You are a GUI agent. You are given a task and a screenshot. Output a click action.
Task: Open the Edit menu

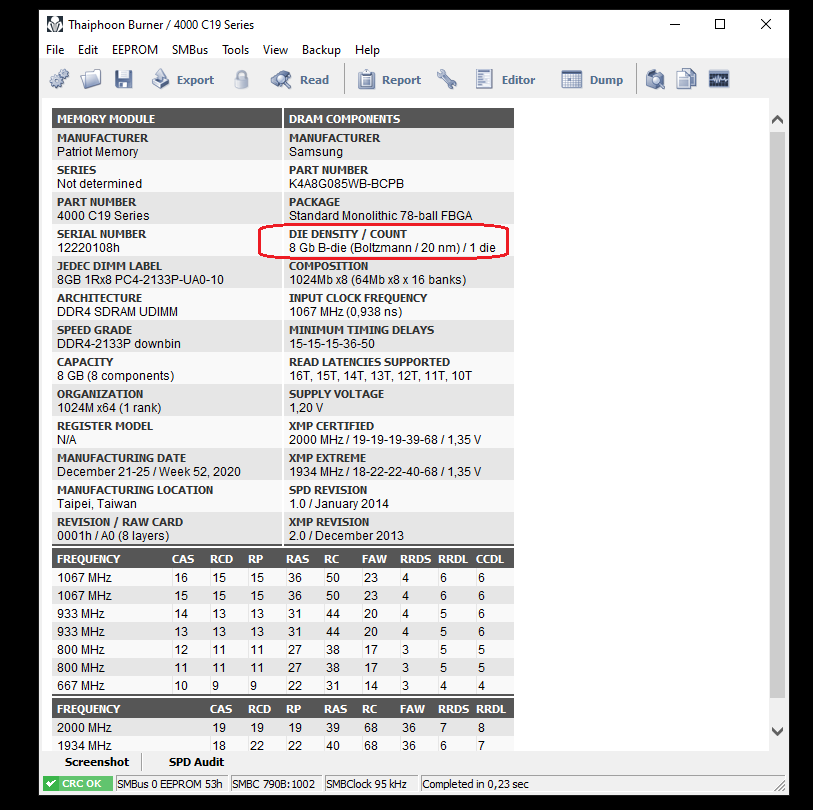[x=88, y=50]
